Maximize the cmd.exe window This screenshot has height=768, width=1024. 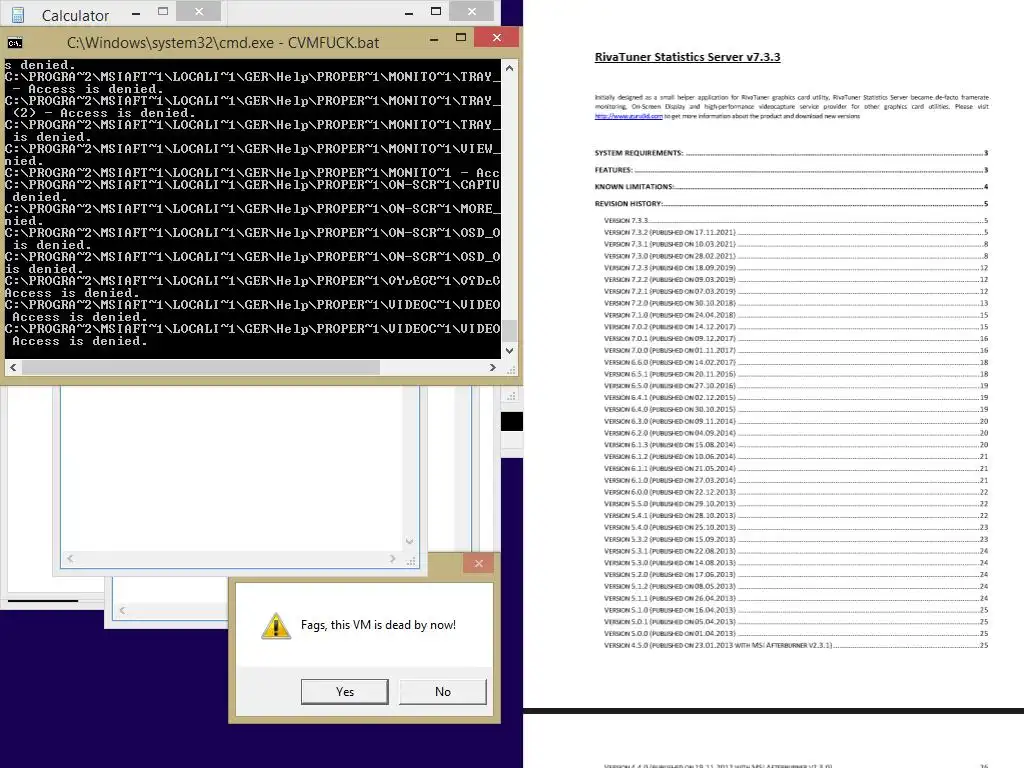pos(461,38)
